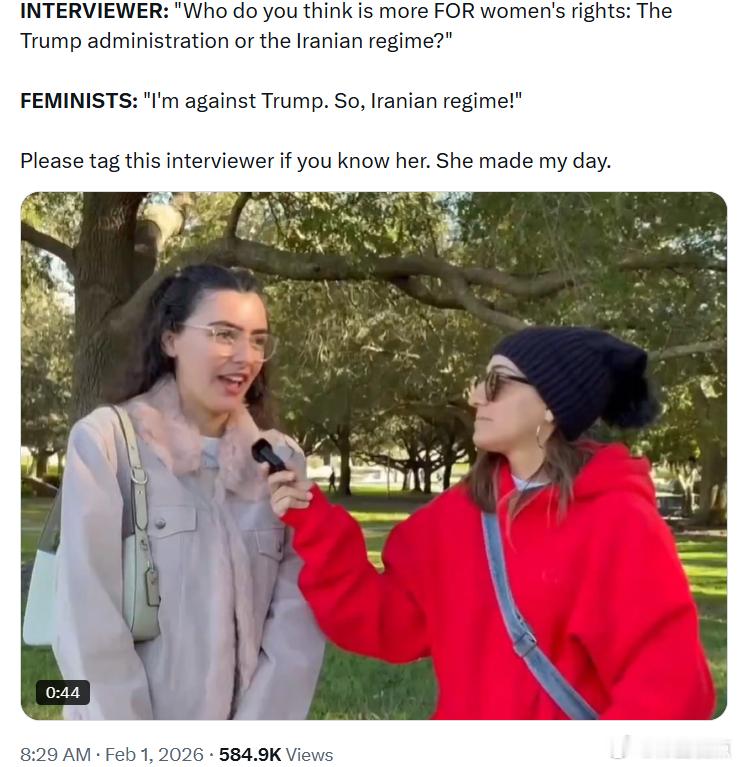Click the bold INTERVIEWER label
Image resolution: width=739 pixels, height=767 pixels.
[x=94, y=11]
